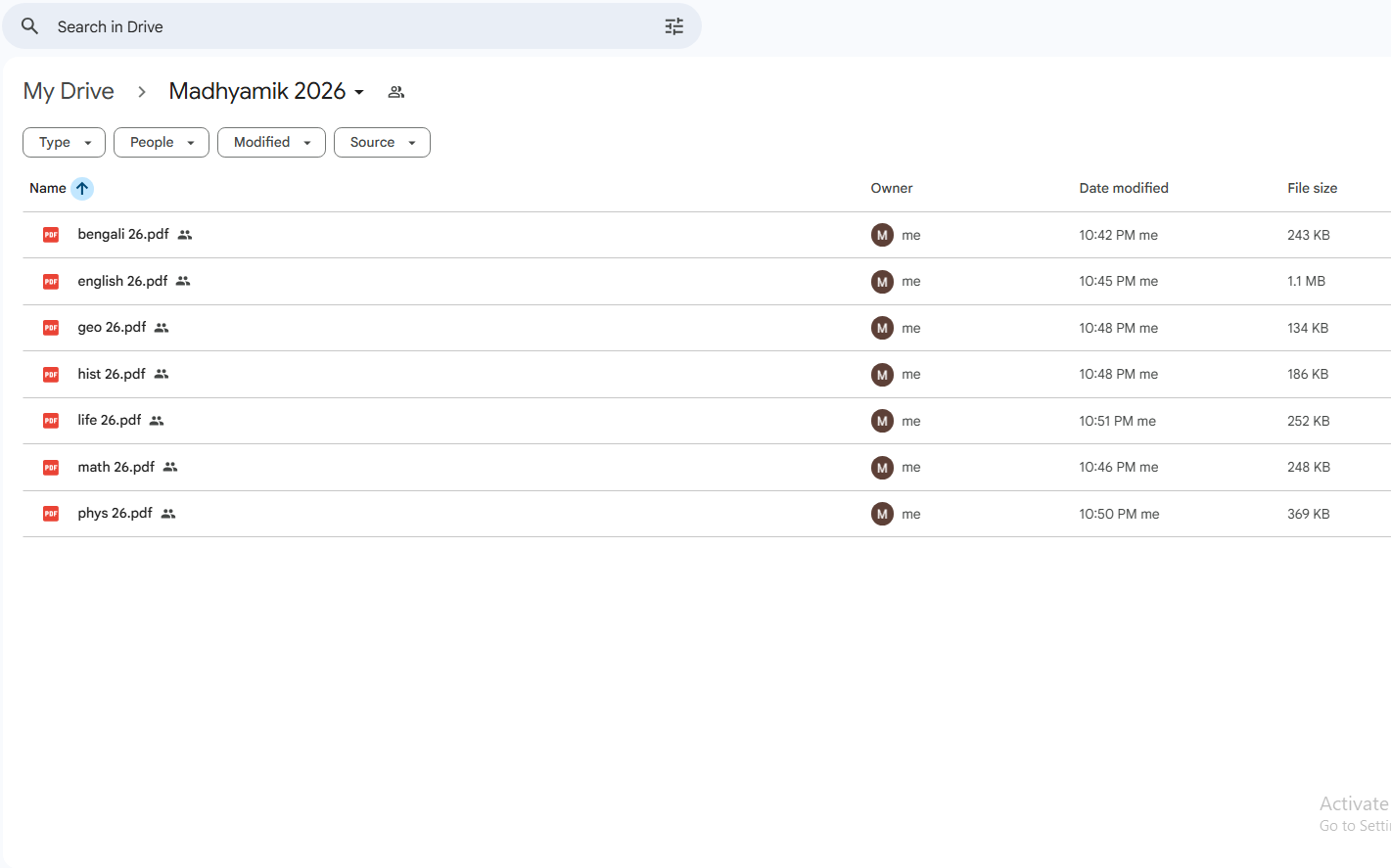The width and height of the screenshot is (1391, 868).
Task: Reverse sort direction using Name arrow
Action: pyautogui.click(x=82, y=189)
